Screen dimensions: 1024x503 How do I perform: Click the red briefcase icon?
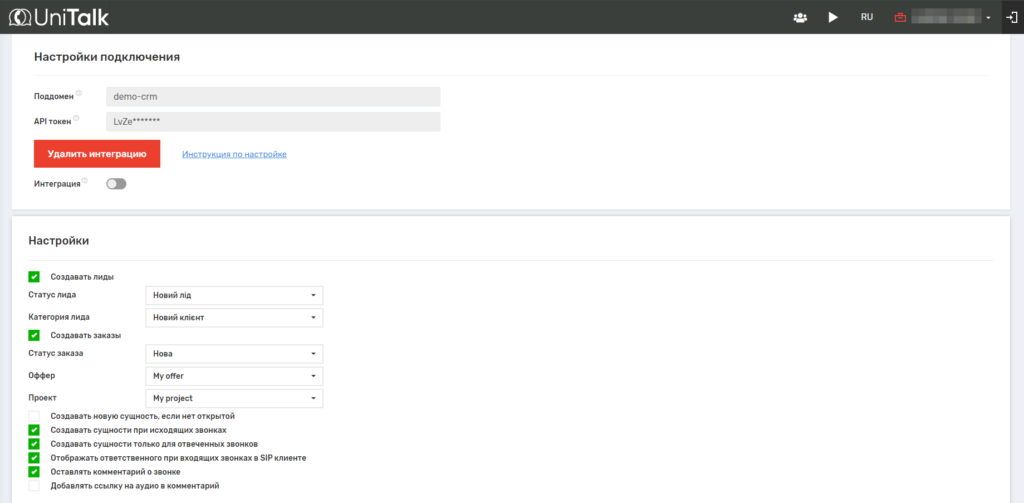coord(900,17)
